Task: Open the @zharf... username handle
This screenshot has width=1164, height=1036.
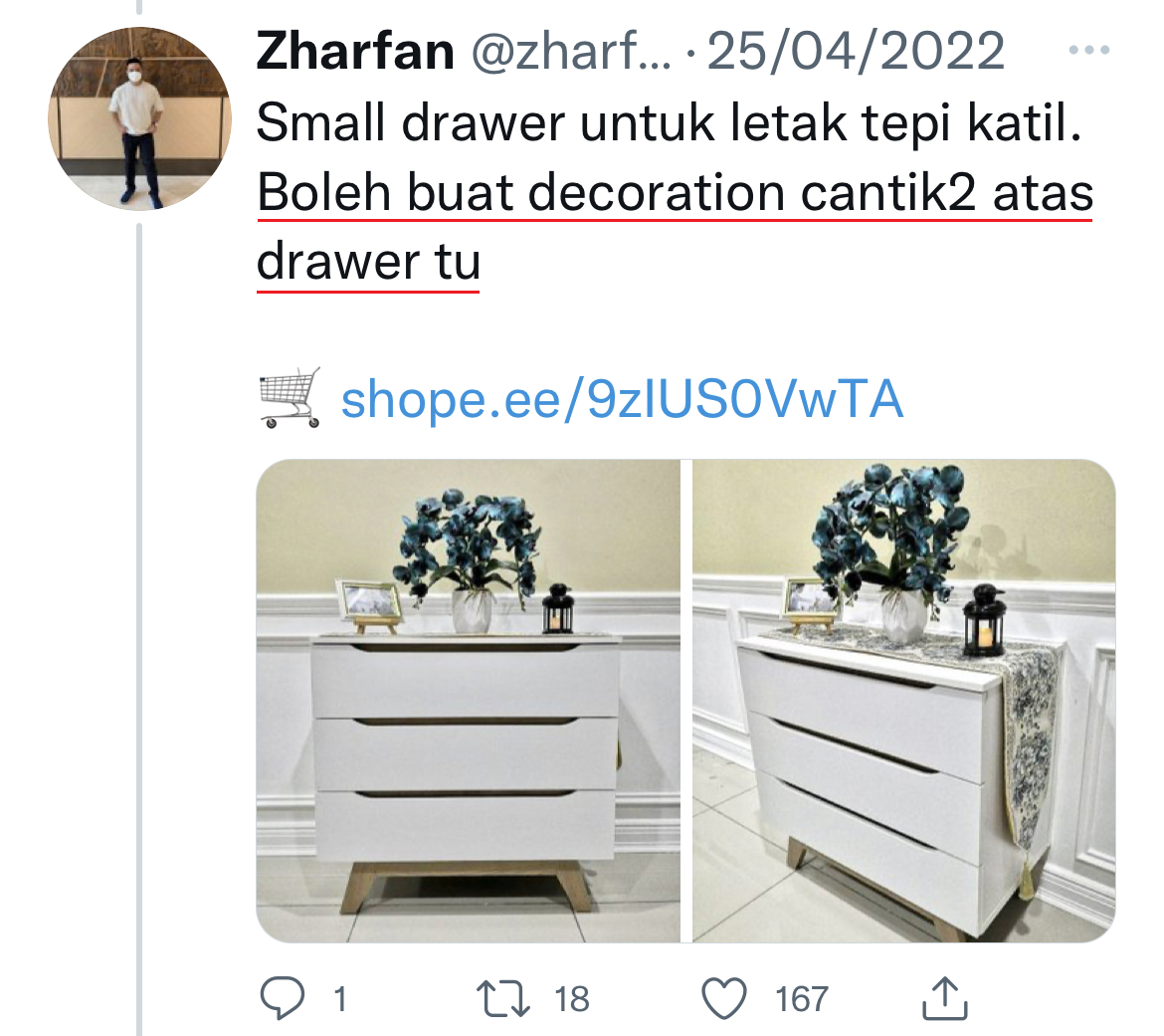Action: point(571,51)
